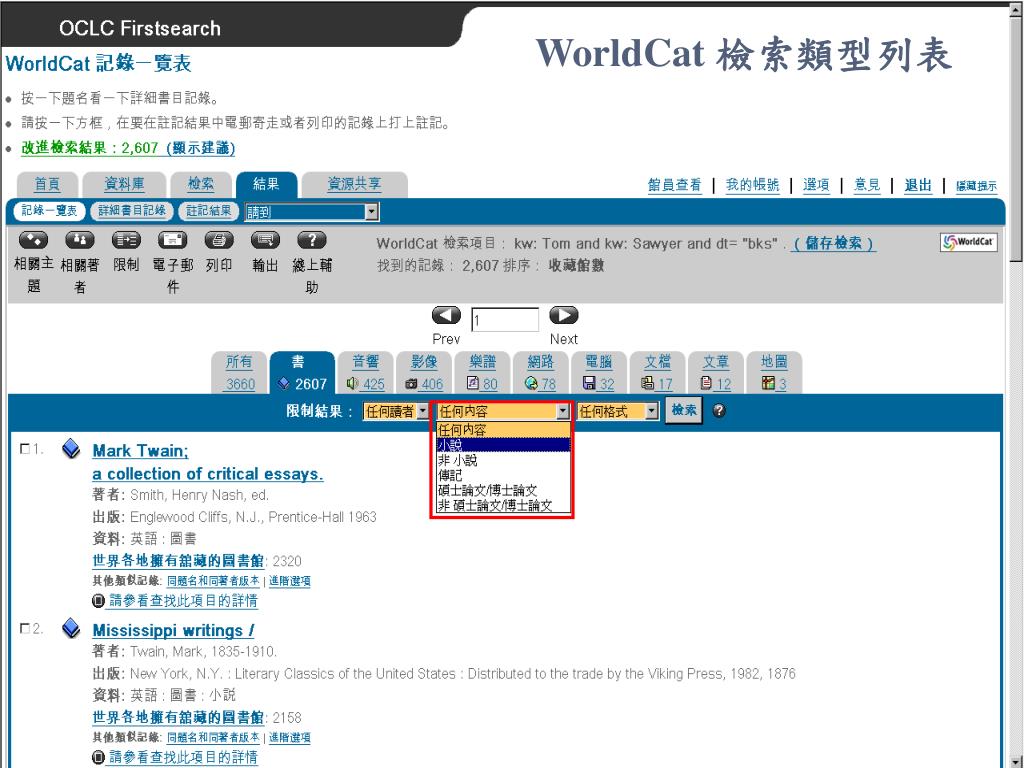Click the page number input field
1024x768 pixels.
coord(505,319)
